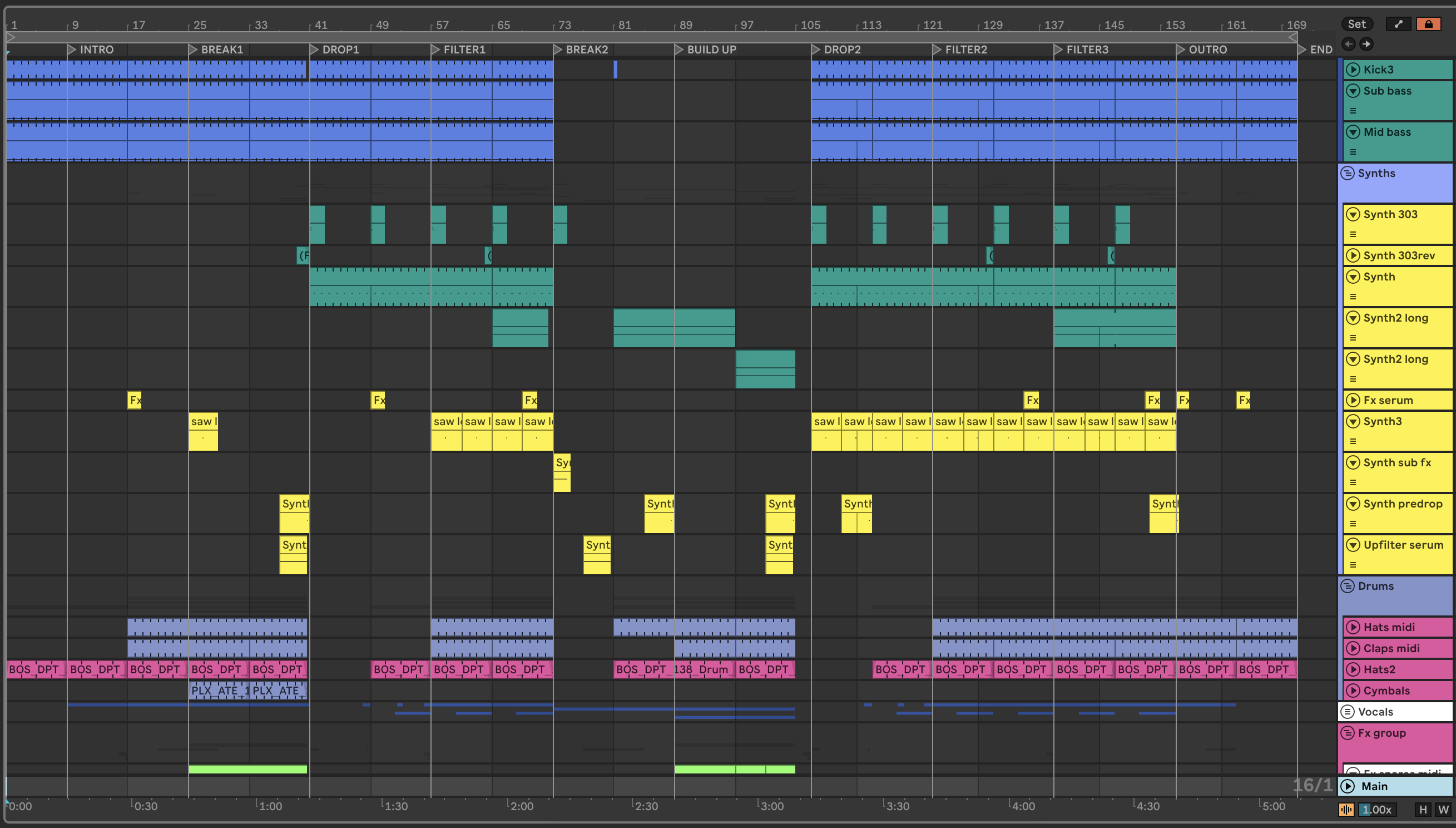
Task: Open Synth 303 automation lane menu icon
Action: [x=1353, y=234]
